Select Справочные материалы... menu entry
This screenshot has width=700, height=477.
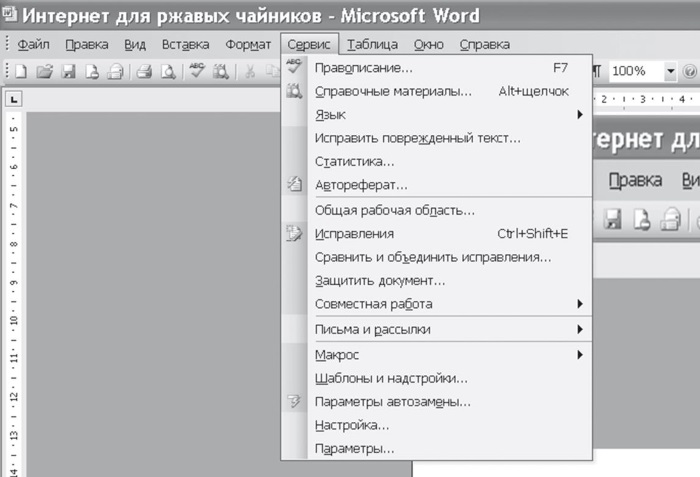(x=437, y=91)
